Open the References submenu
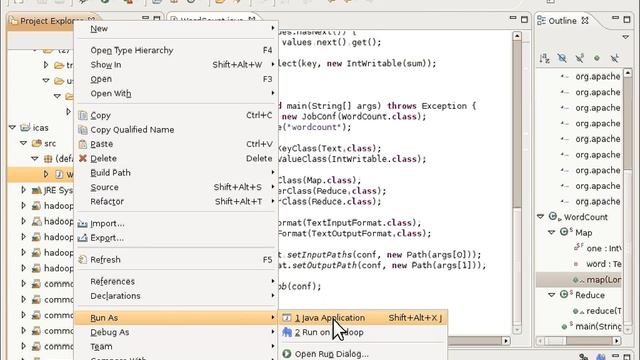The height and width of the screenshot is (360, 640). point(112,281)
